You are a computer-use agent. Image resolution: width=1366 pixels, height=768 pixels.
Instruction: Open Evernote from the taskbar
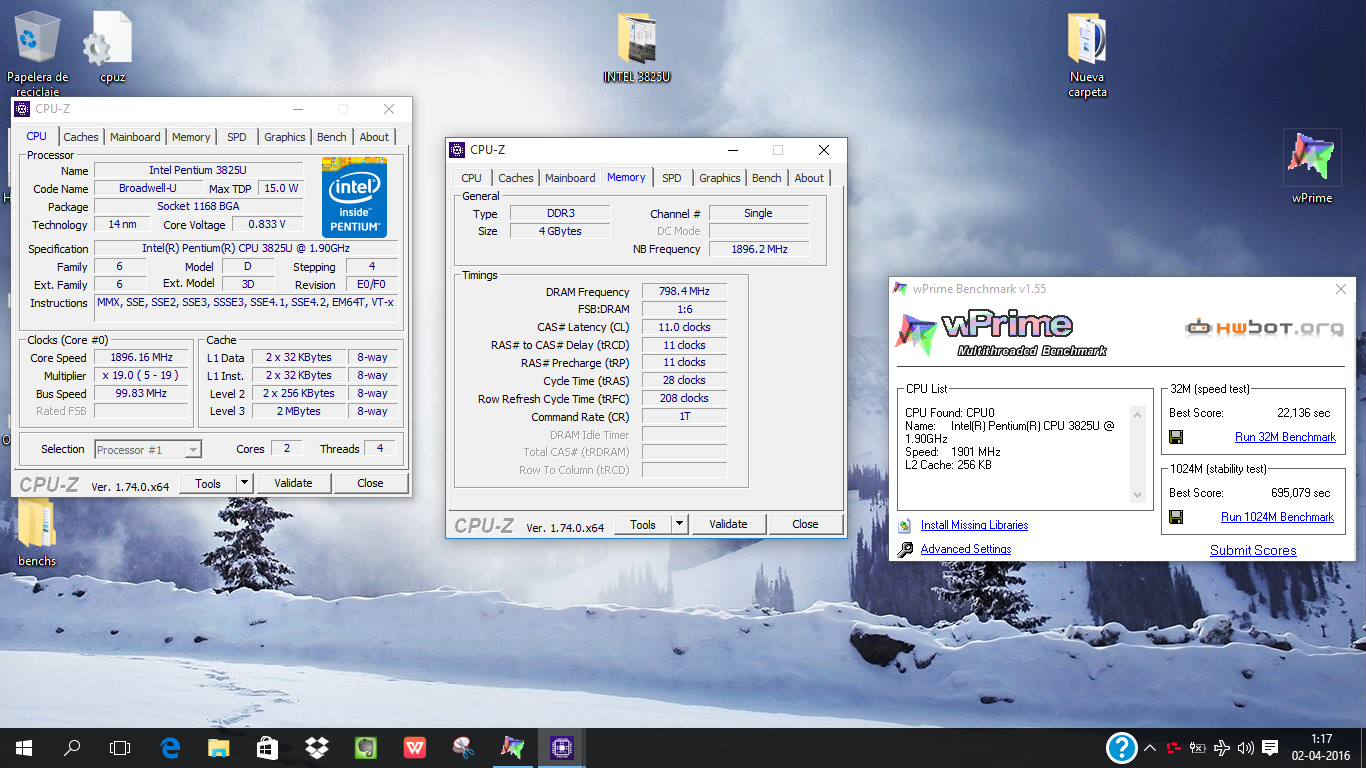pos(365,748)
